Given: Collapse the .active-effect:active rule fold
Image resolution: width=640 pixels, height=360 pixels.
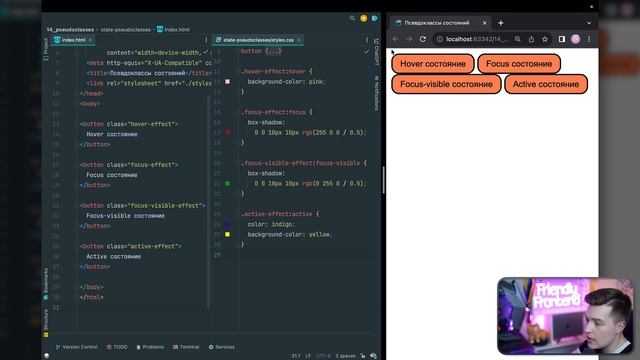Looking at the screenshot, I should click(238, 214).
